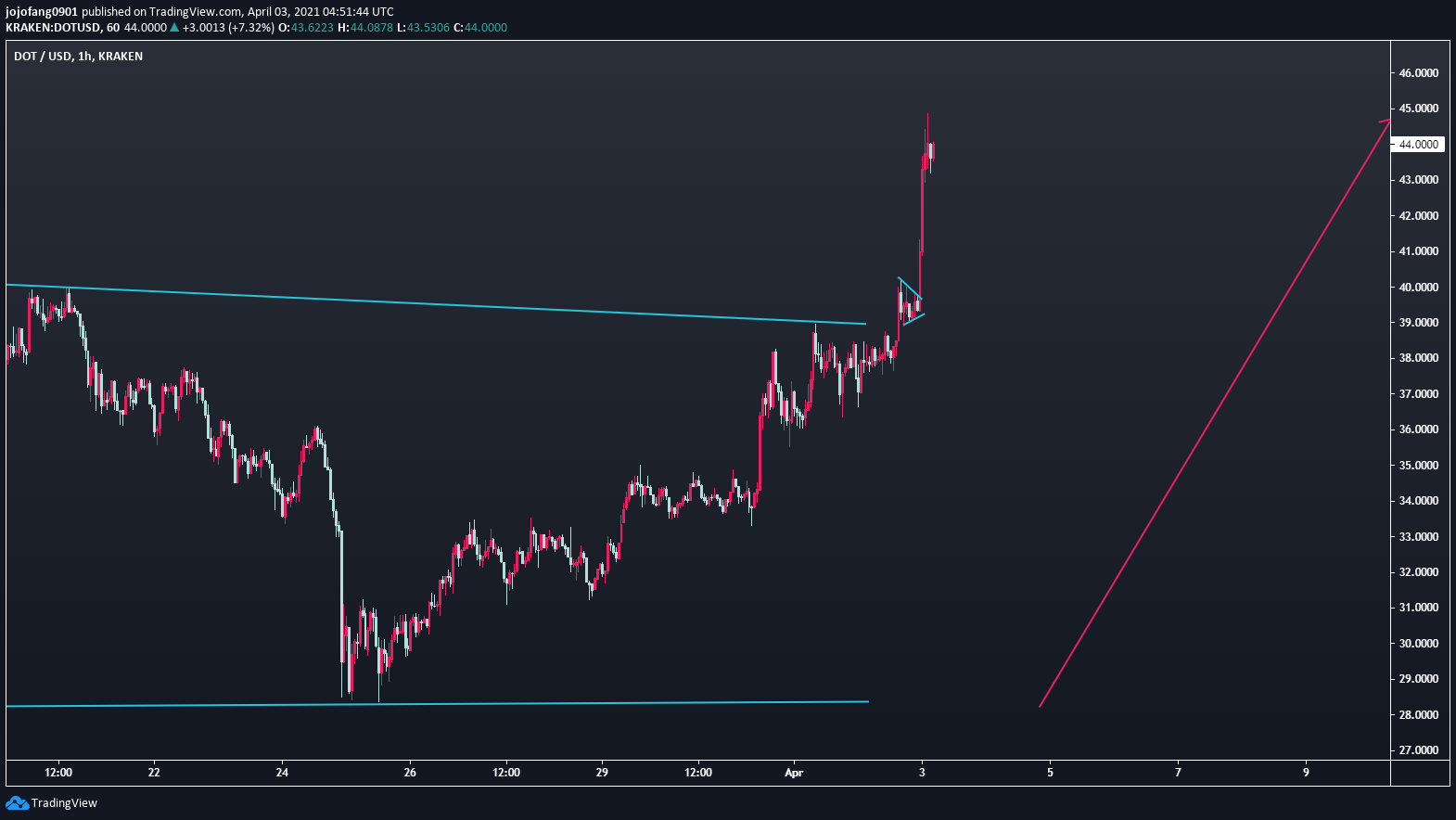The height and width of the screenshot is (820, 1456).
Task: Click the 42.0000 price axis label
Action: 1419,216
